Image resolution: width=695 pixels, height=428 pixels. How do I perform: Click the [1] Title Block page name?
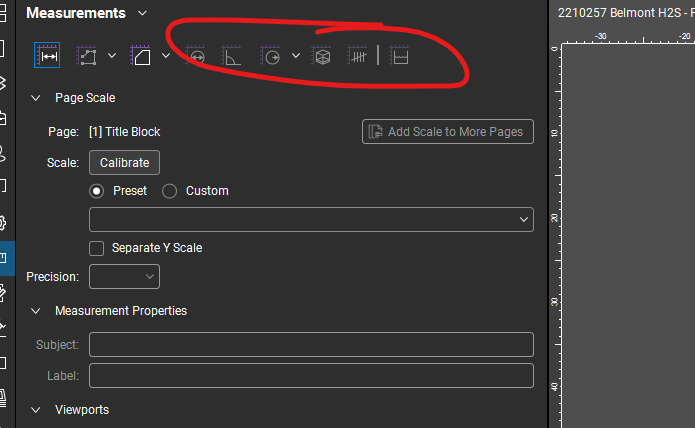(x=125, y=132)
